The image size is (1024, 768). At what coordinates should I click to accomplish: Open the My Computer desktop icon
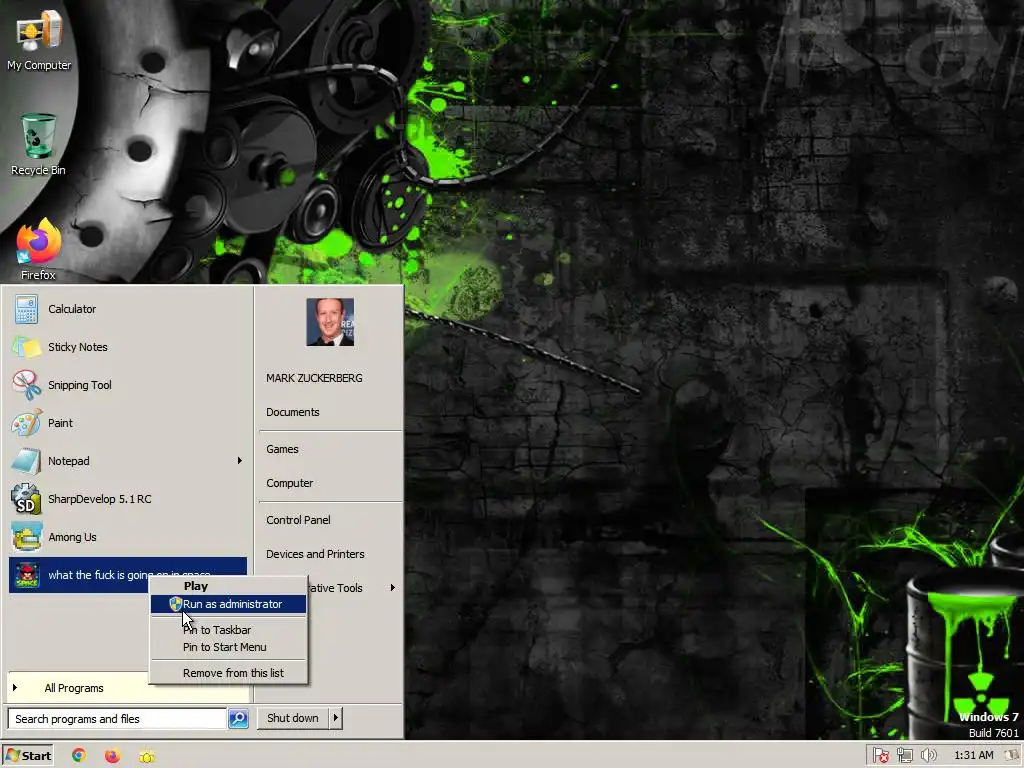pyautogui.click(x=39, y=39)
